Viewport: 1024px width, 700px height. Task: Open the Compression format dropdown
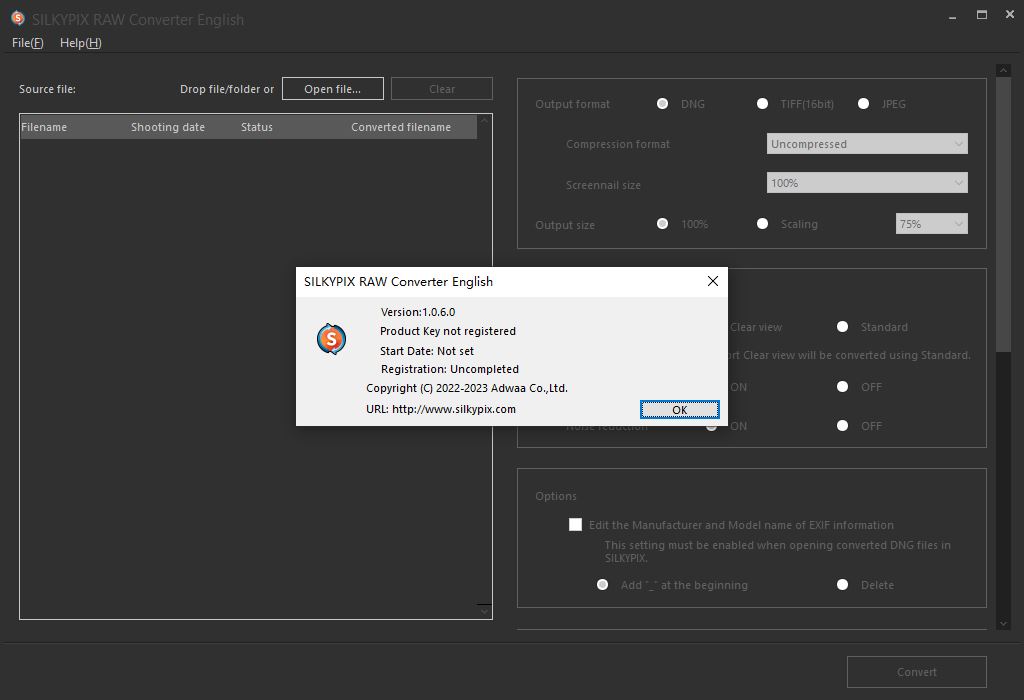coord(866,143)
